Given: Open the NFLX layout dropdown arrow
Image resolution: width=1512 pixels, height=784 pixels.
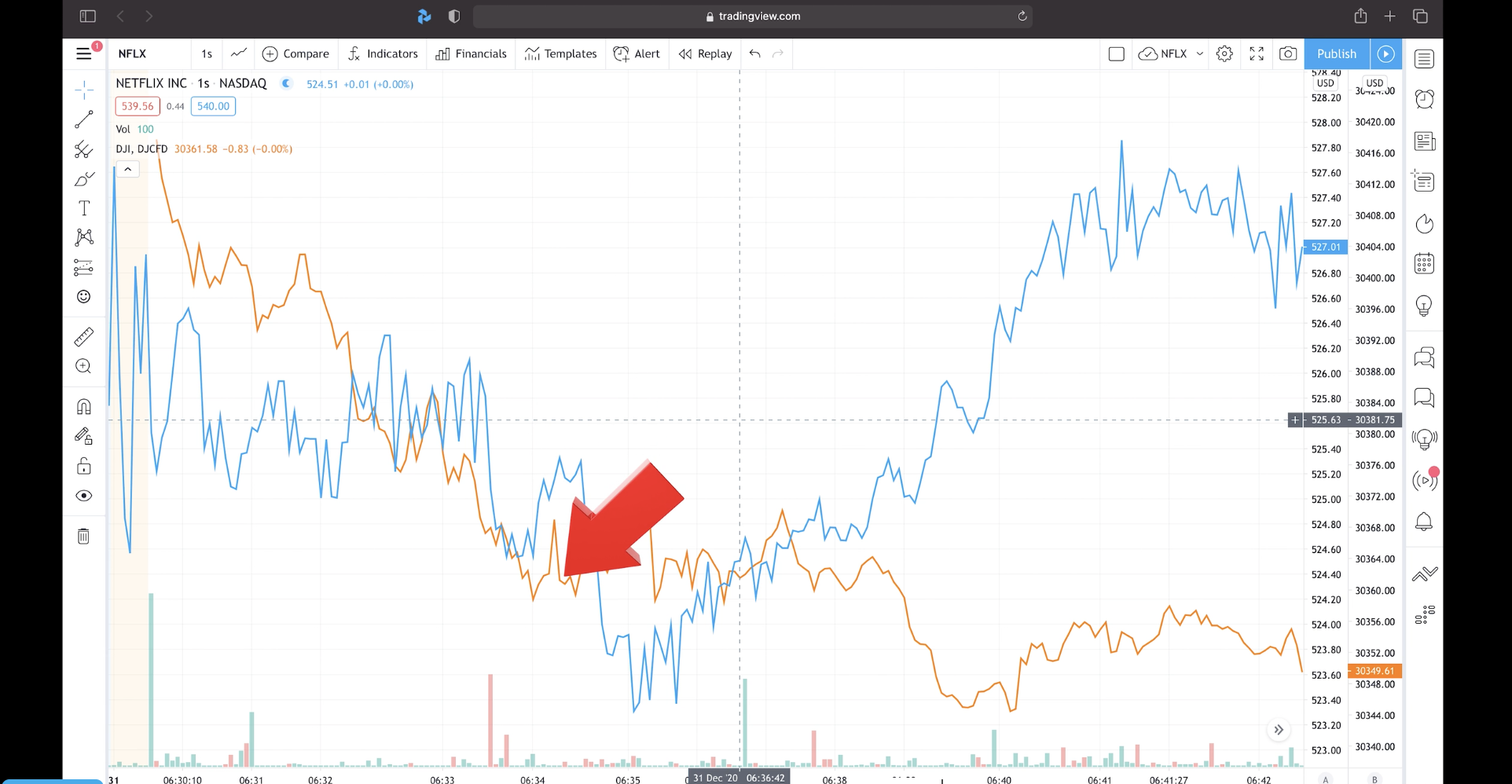Looking at the screenshot, I should coord(1199,53).
